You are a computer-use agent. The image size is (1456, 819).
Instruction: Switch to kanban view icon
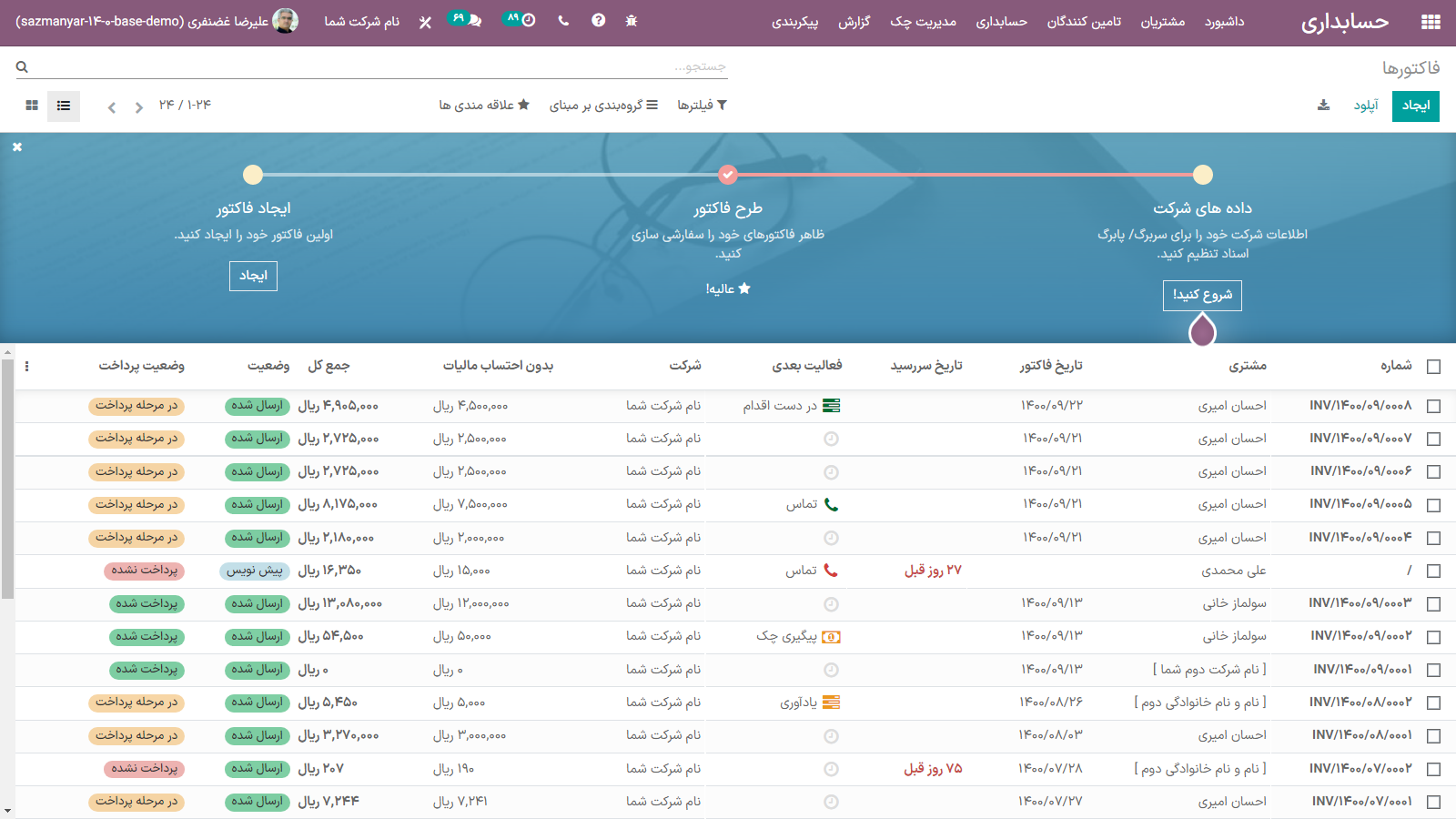pos(32,106)
